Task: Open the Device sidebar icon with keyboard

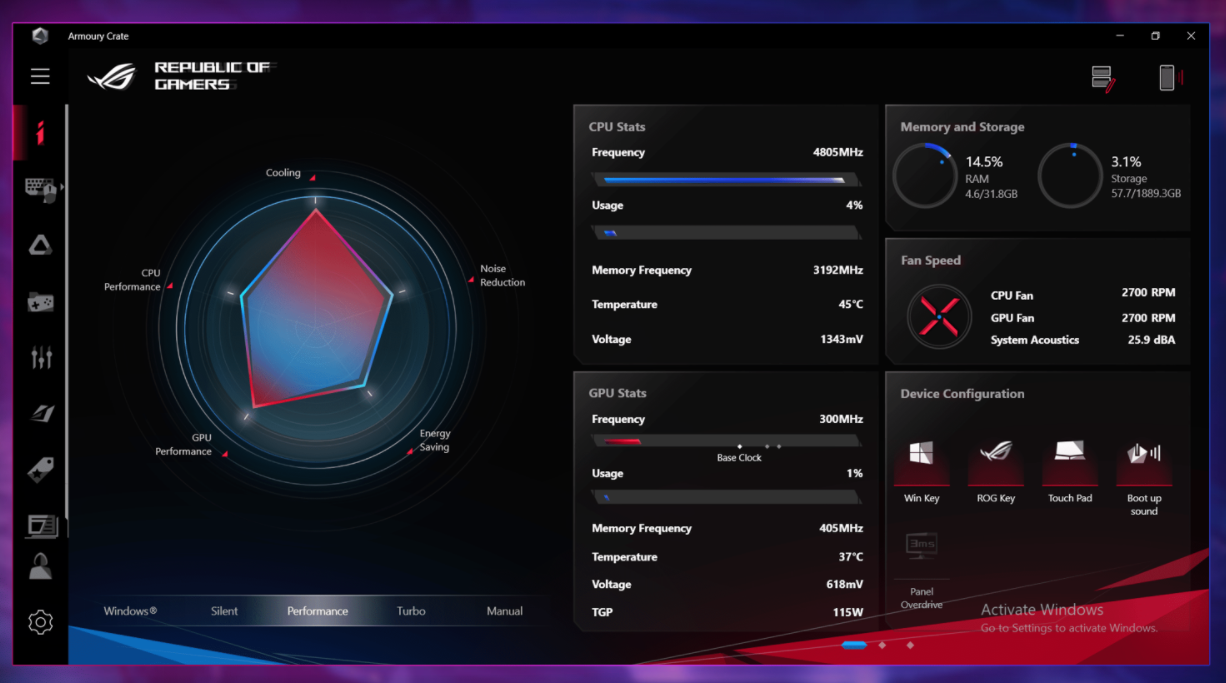Action: click(40, 189)
